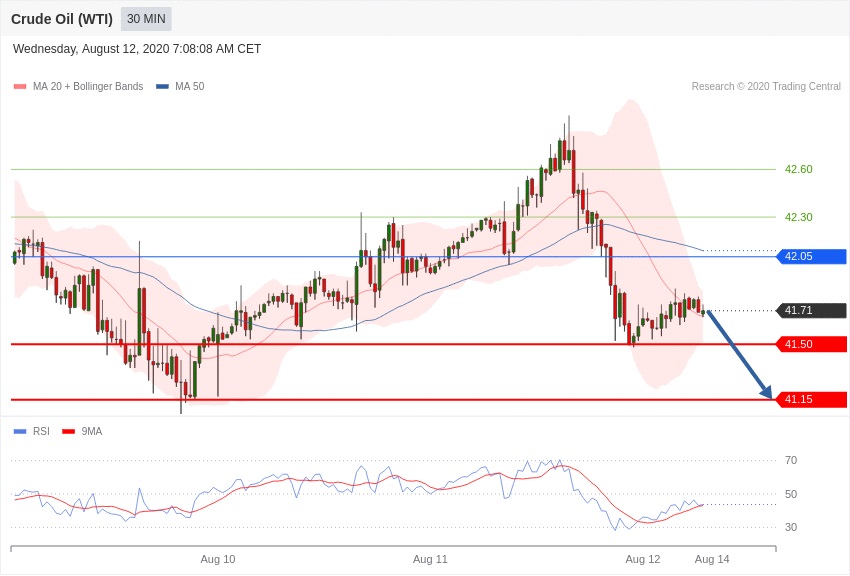Image resolution: width=850 pixels, height=576 pixels.
Task: Click the blue 42.05 pivot price tag
Action: pos(812,256)
